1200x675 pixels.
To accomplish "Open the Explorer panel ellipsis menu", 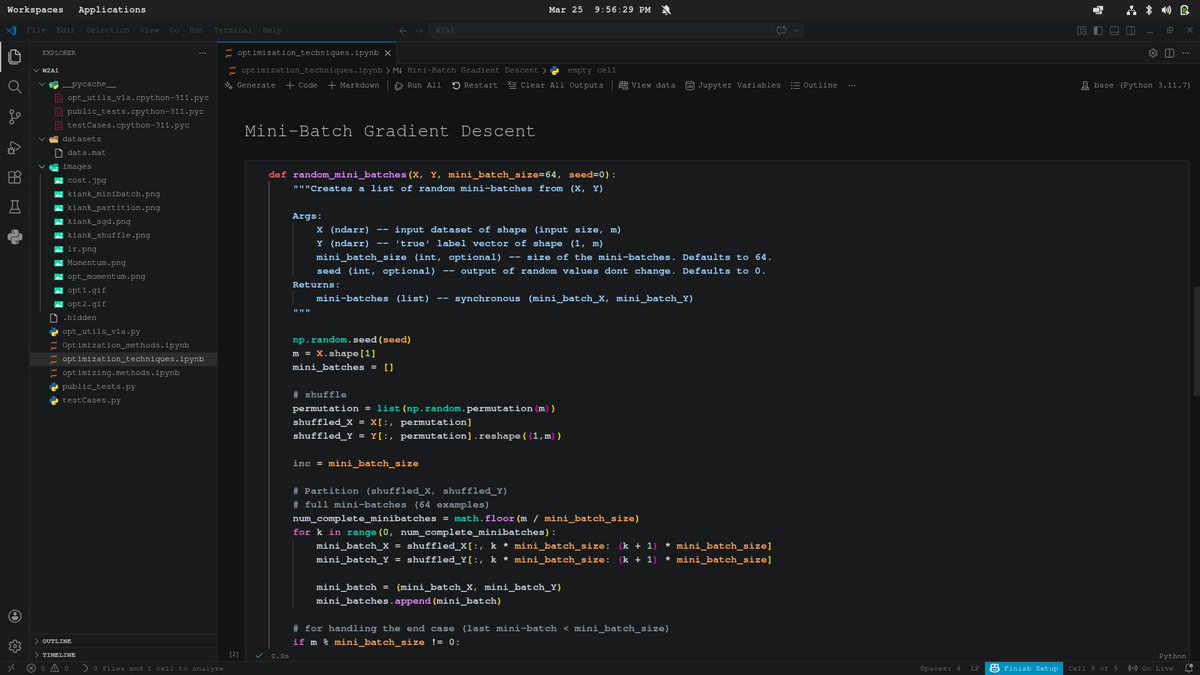I will (202, 52).
